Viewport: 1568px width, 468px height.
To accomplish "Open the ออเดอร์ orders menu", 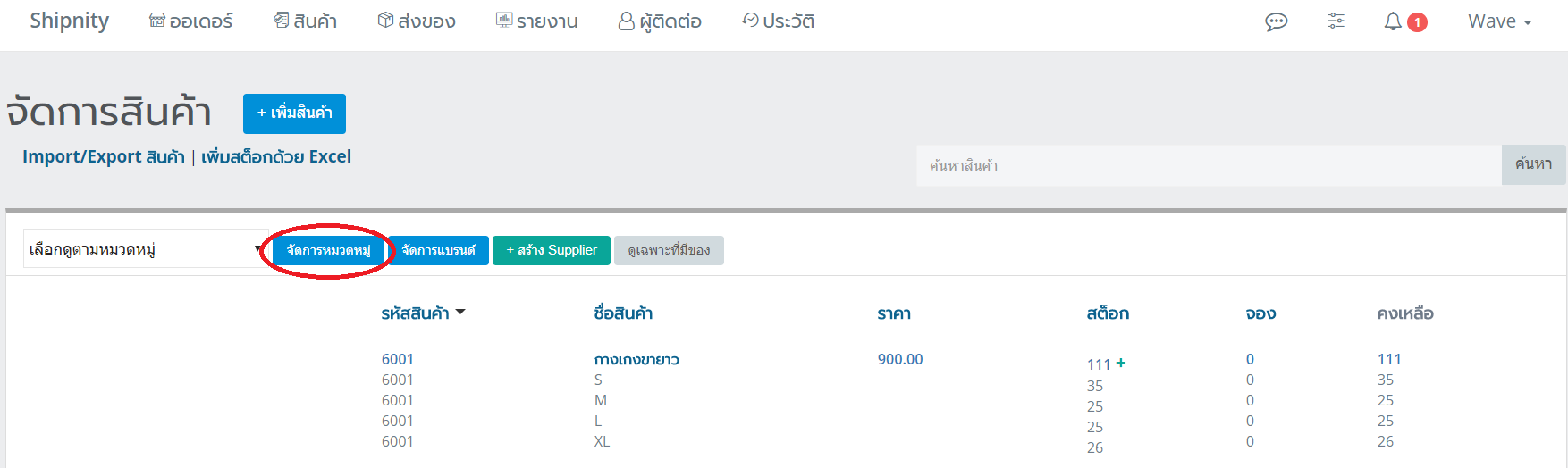I will tap(190, 21).
